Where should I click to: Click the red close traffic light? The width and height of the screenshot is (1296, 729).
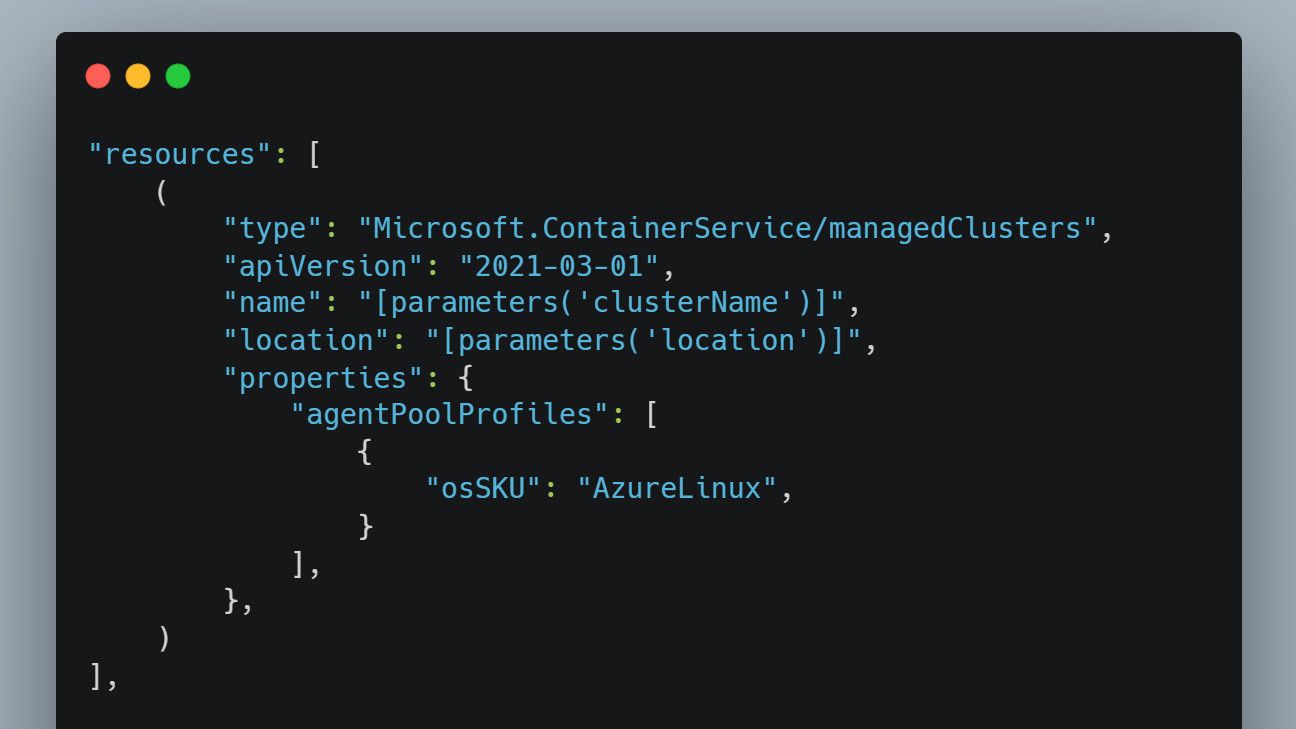(98, 75)
